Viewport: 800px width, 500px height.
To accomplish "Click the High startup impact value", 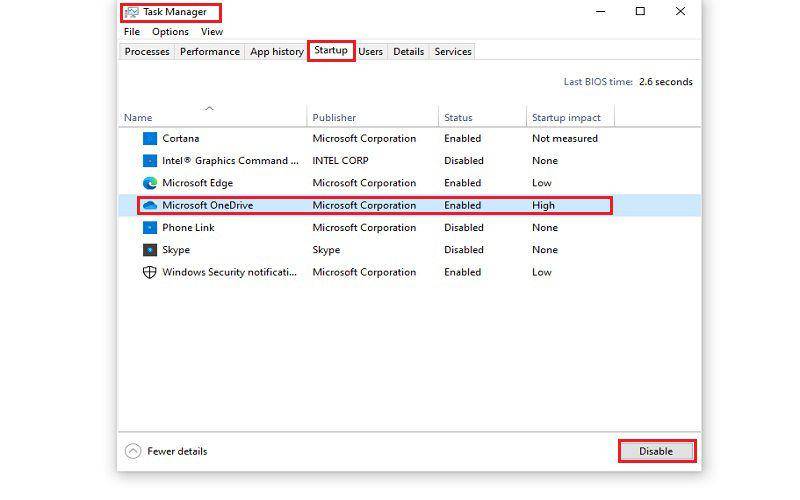I will click(543, 205).
